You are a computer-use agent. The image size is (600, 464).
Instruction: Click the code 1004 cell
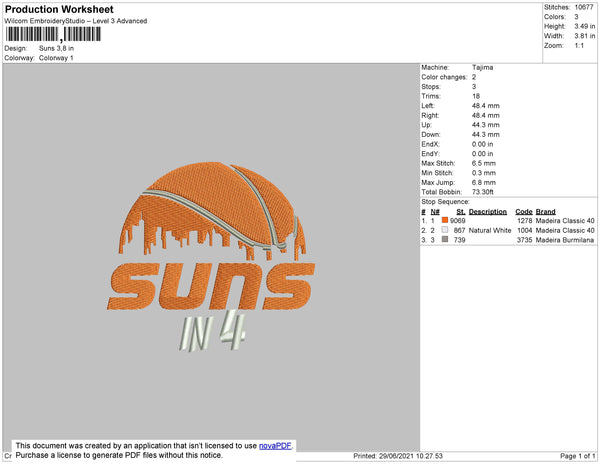tap(524, 230)
